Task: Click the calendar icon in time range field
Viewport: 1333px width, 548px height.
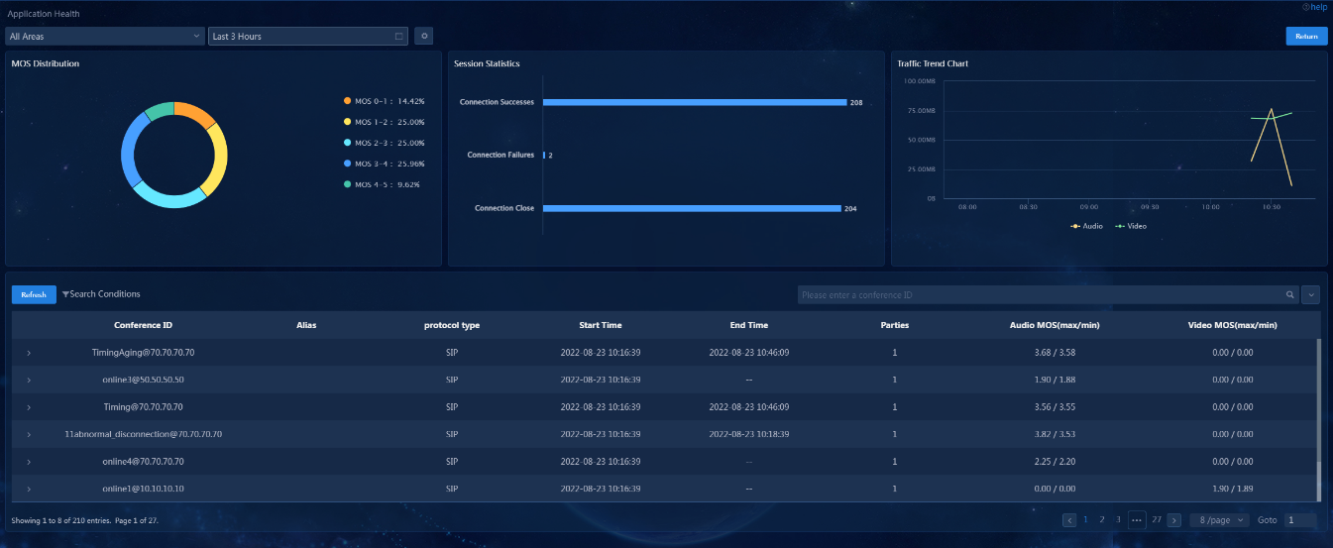Action: pos(399,36)
